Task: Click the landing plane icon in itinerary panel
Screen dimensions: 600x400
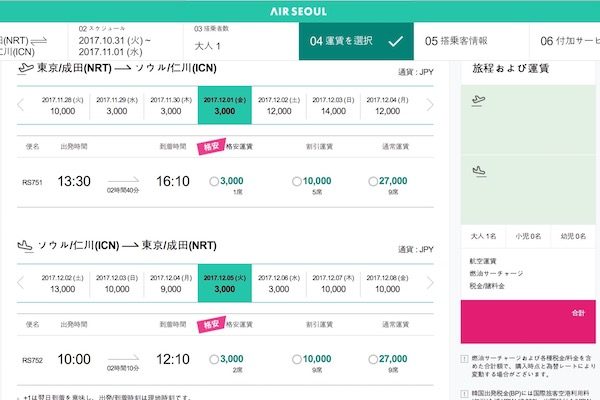Action: coord(479,171)
